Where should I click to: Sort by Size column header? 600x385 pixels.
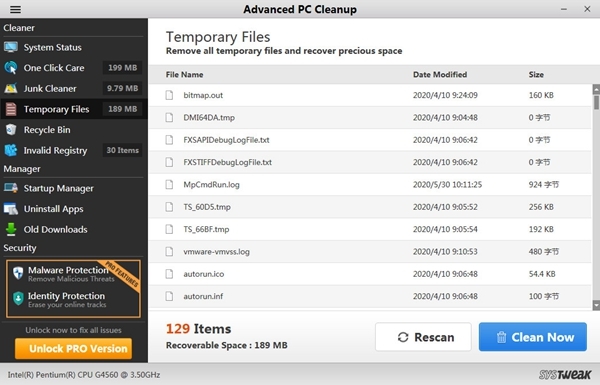pyautogui.click(x=536, y=75)
